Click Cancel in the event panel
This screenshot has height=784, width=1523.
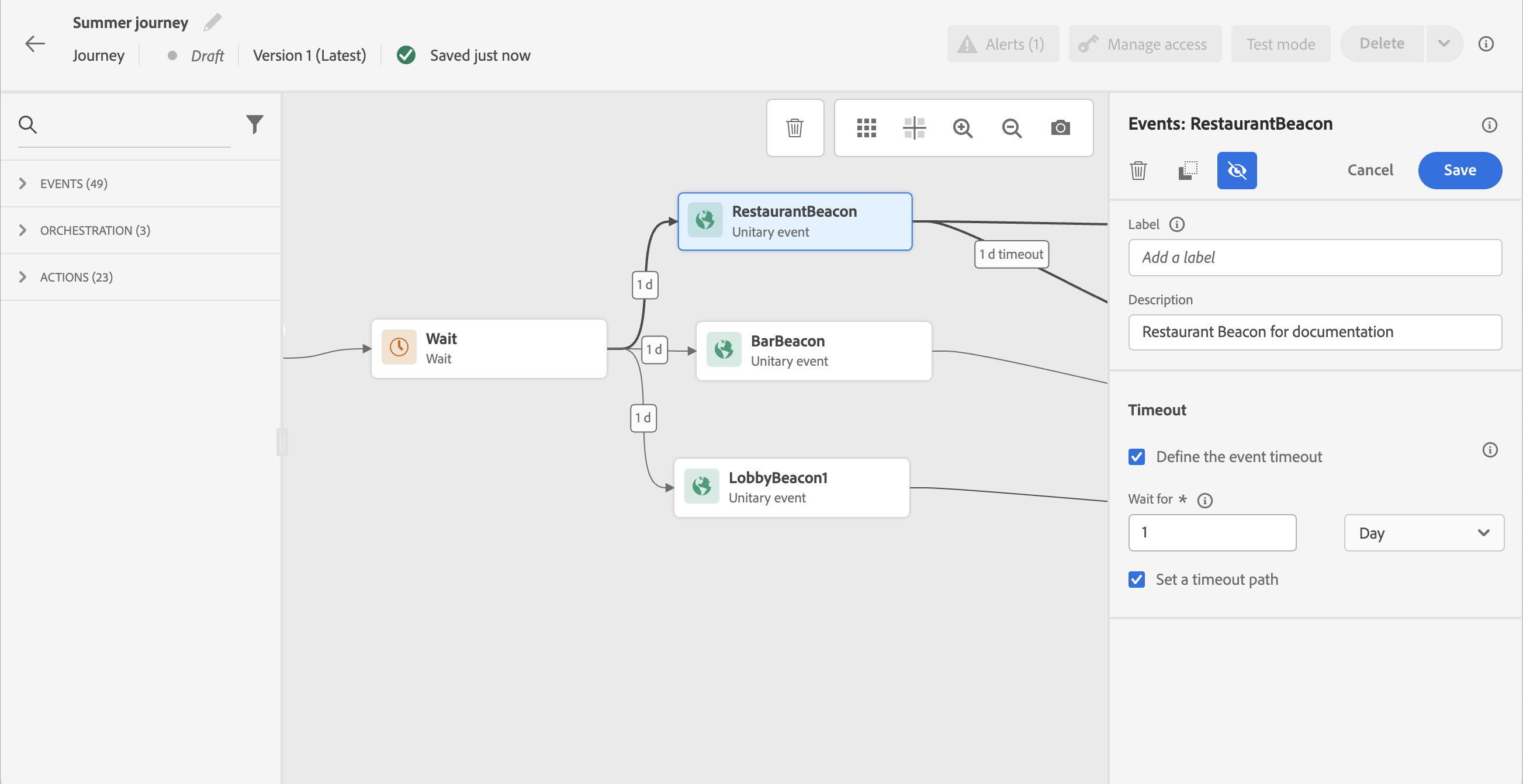click(x=1369, y=170)
